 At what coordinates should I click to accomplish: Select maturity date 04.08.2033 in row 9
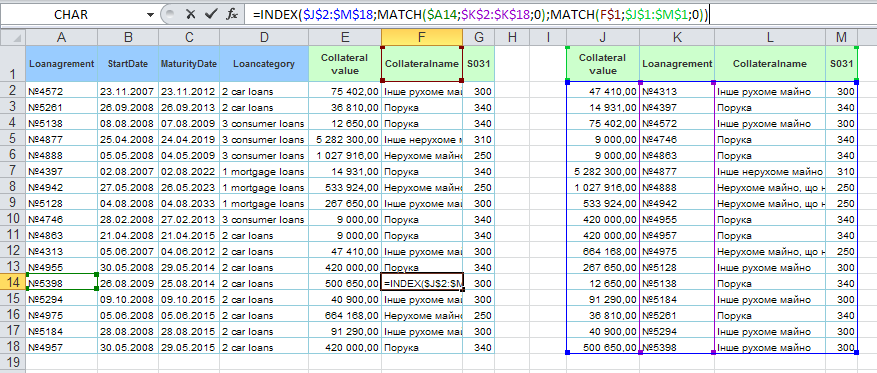[189, 202]
